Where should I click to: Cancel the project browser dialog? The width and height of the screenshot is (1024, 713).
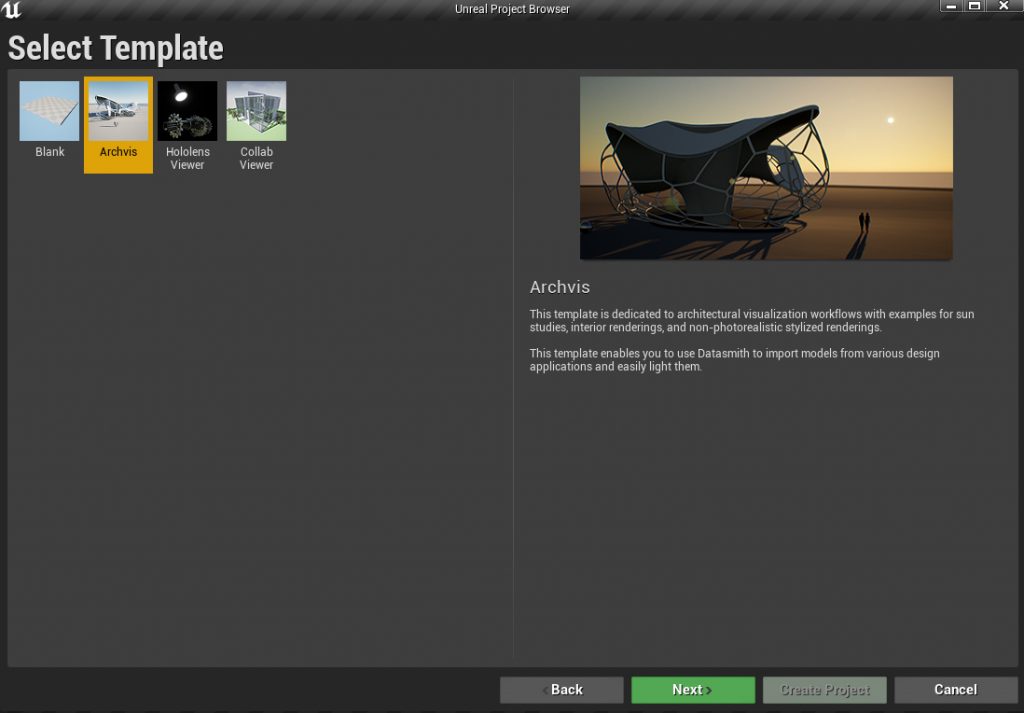click(955, 689)
